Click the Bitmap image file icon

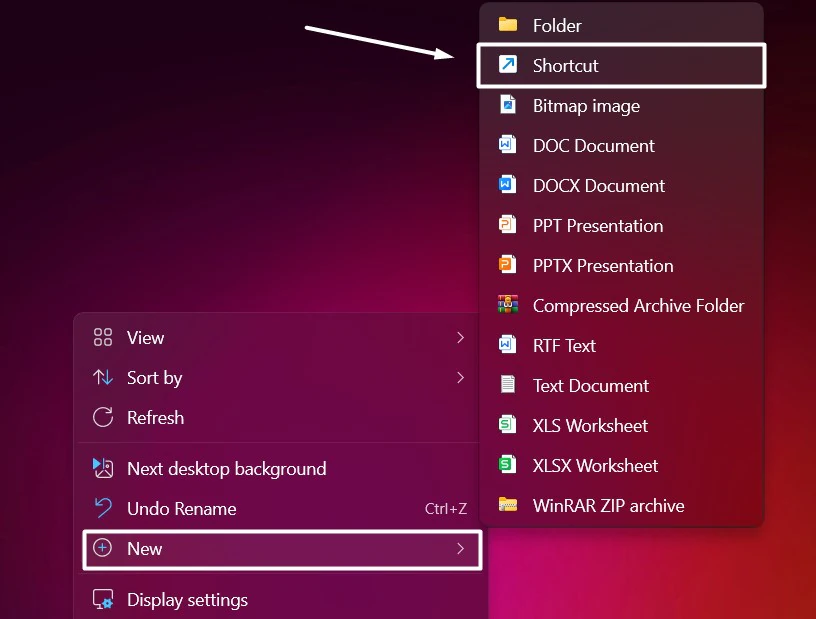point(508,105)
